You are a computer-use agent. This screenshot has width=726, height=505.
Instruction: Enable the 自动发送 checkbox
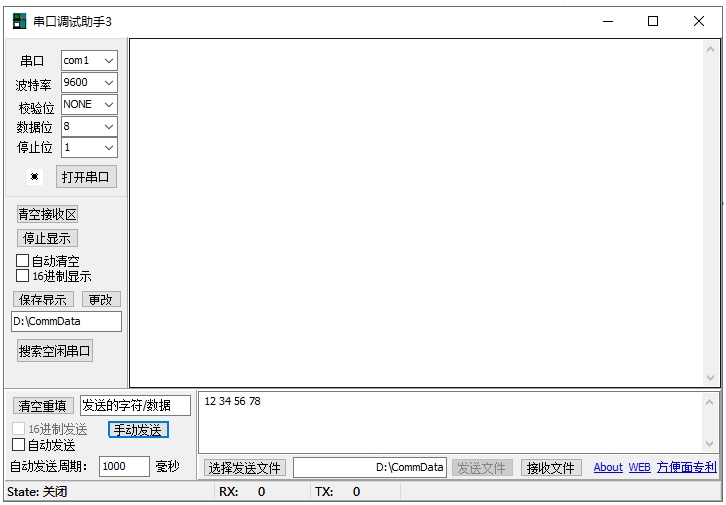tap(18, 445)
